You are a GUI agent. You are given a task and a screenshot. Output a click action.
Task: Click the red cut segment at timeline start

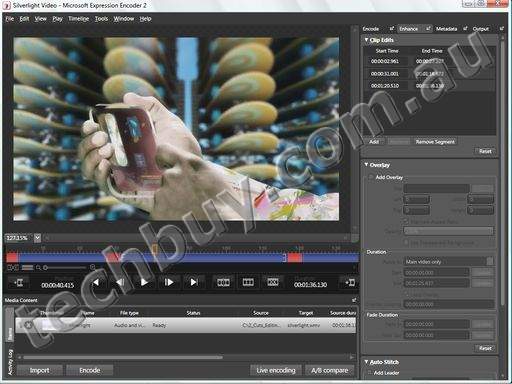click(x=12, y=257)
